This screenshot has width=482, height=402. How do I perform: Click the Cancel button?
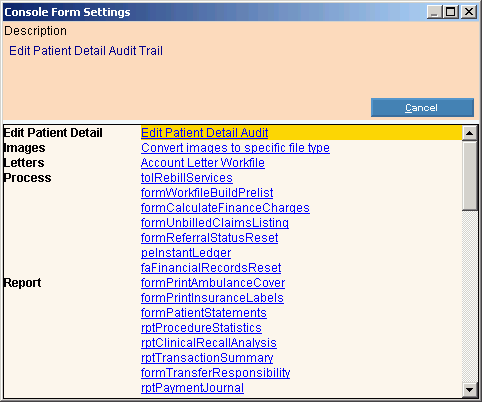[x=422, y=107]
